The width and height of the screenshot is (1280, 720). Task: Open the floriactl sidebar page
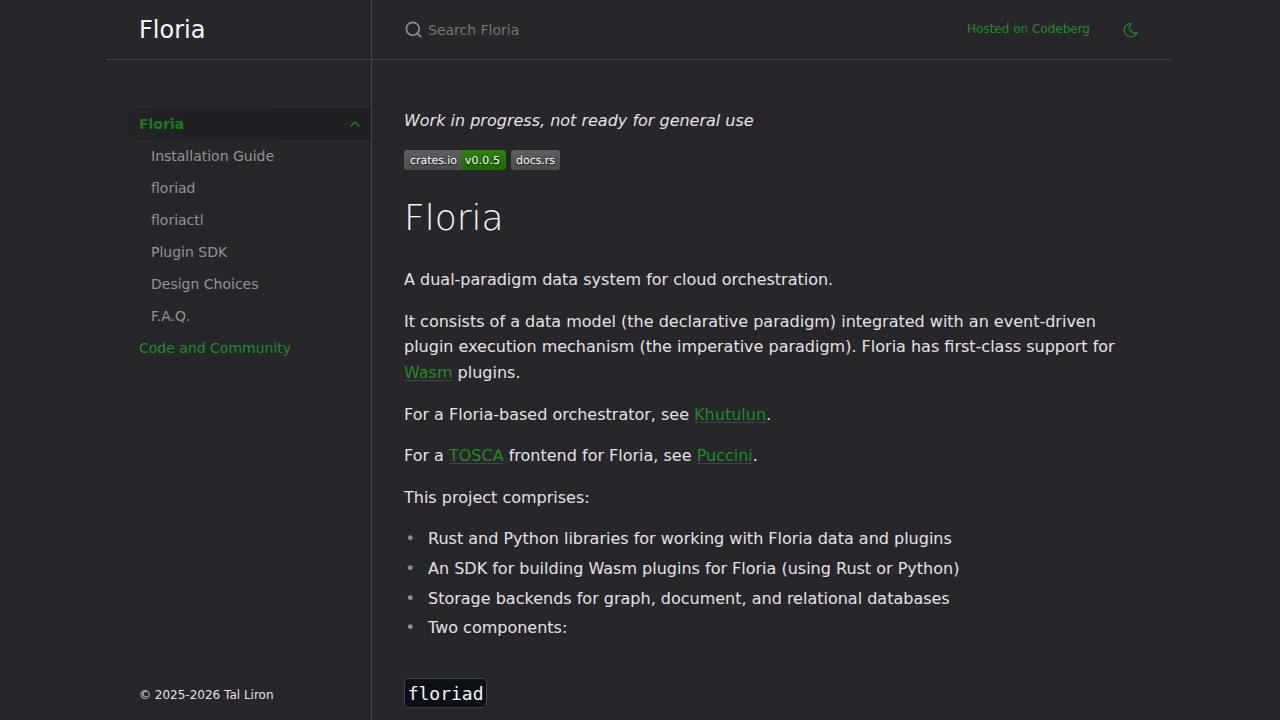(177, 220)
